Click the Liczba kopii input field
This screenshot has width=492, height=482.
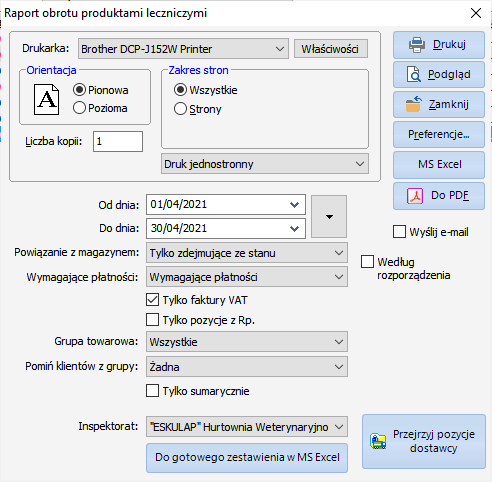pyautogui.click(x=118, y=141)
